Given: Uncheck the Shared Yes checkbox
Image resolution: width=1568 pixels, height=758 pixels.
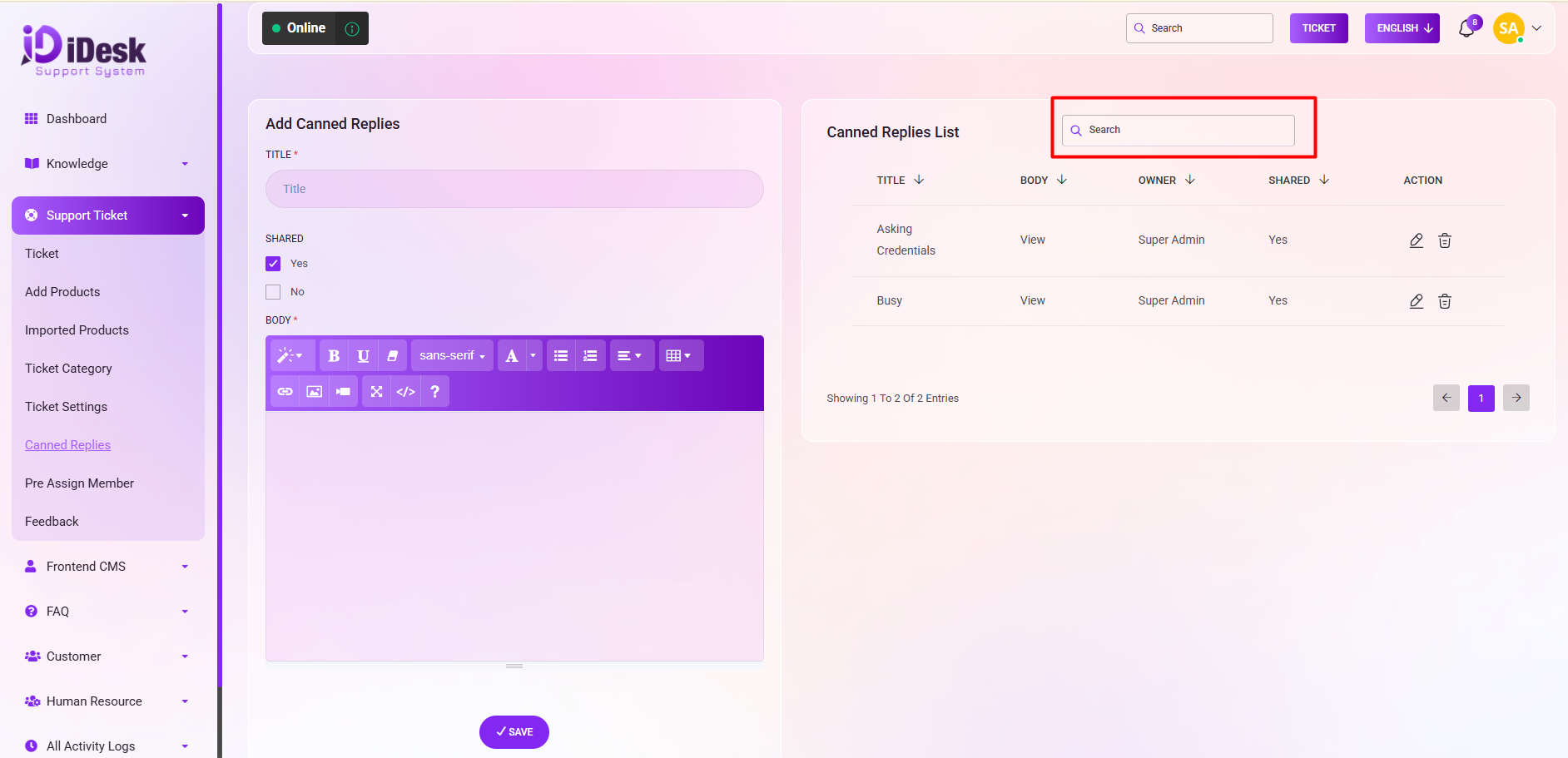Looking at the screenshot, I should [273, 264].
